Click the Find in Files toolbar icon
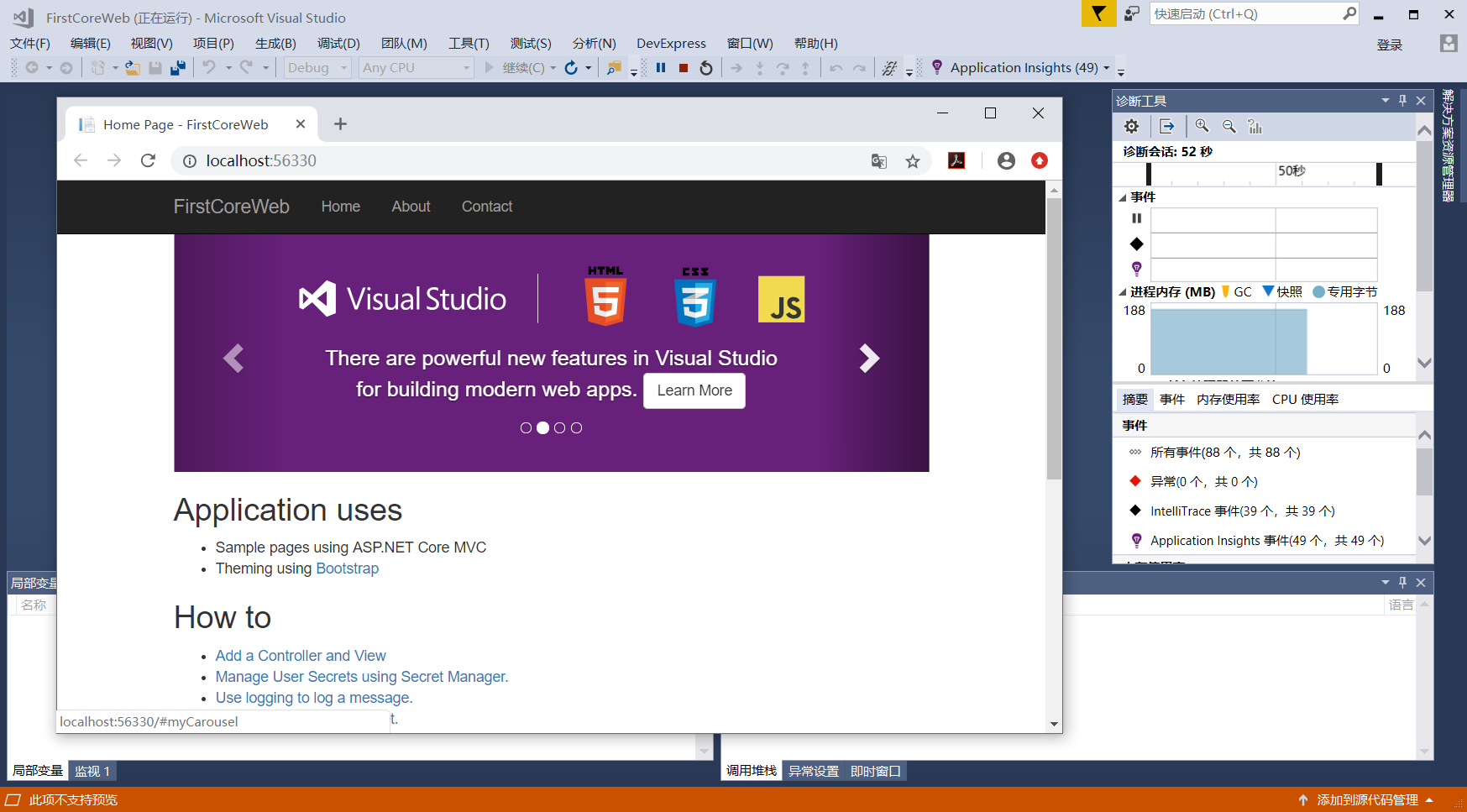This screenshot has height=812, width=1467. (615, 68)
